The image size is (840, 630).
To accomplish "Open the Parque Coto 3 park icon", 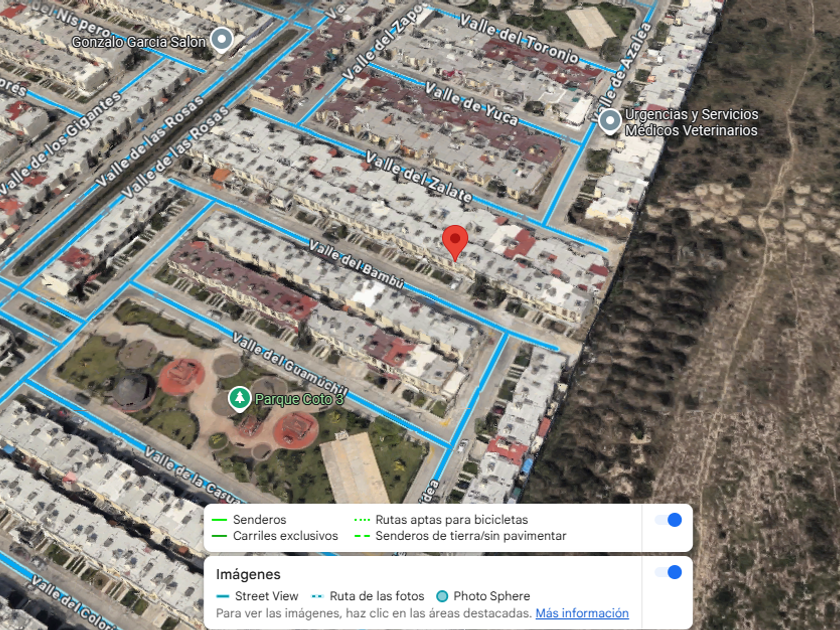I will click(239, 399).
